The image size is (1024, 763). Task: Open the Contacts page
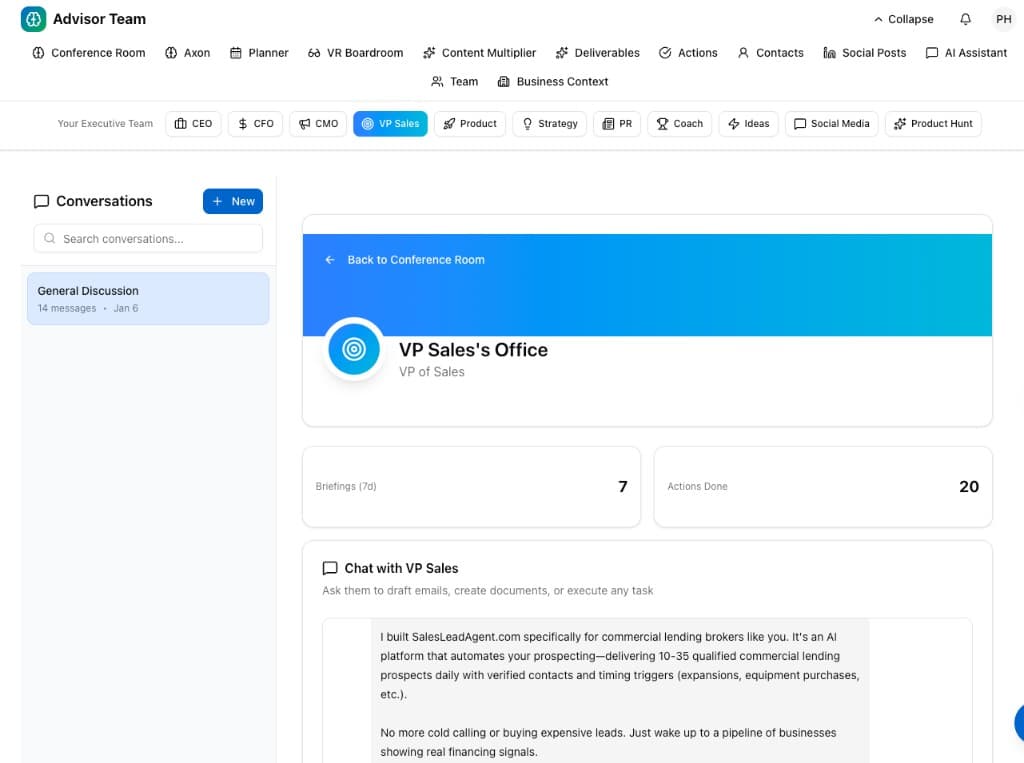(770, 53)
